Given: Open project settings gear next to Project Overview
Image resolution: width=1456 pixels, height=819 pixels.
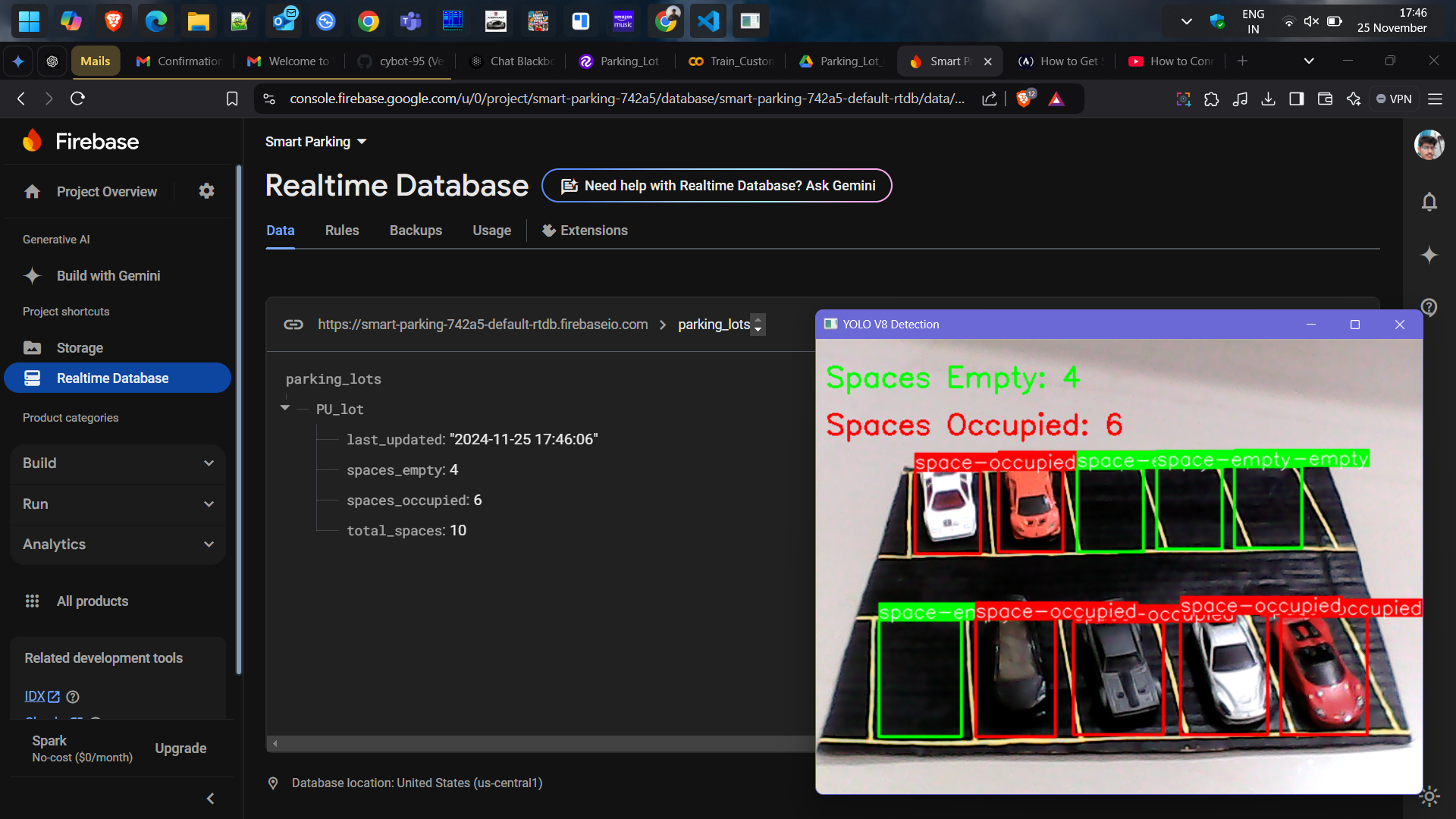Looking at the screenshot, I should click(206, 191).
